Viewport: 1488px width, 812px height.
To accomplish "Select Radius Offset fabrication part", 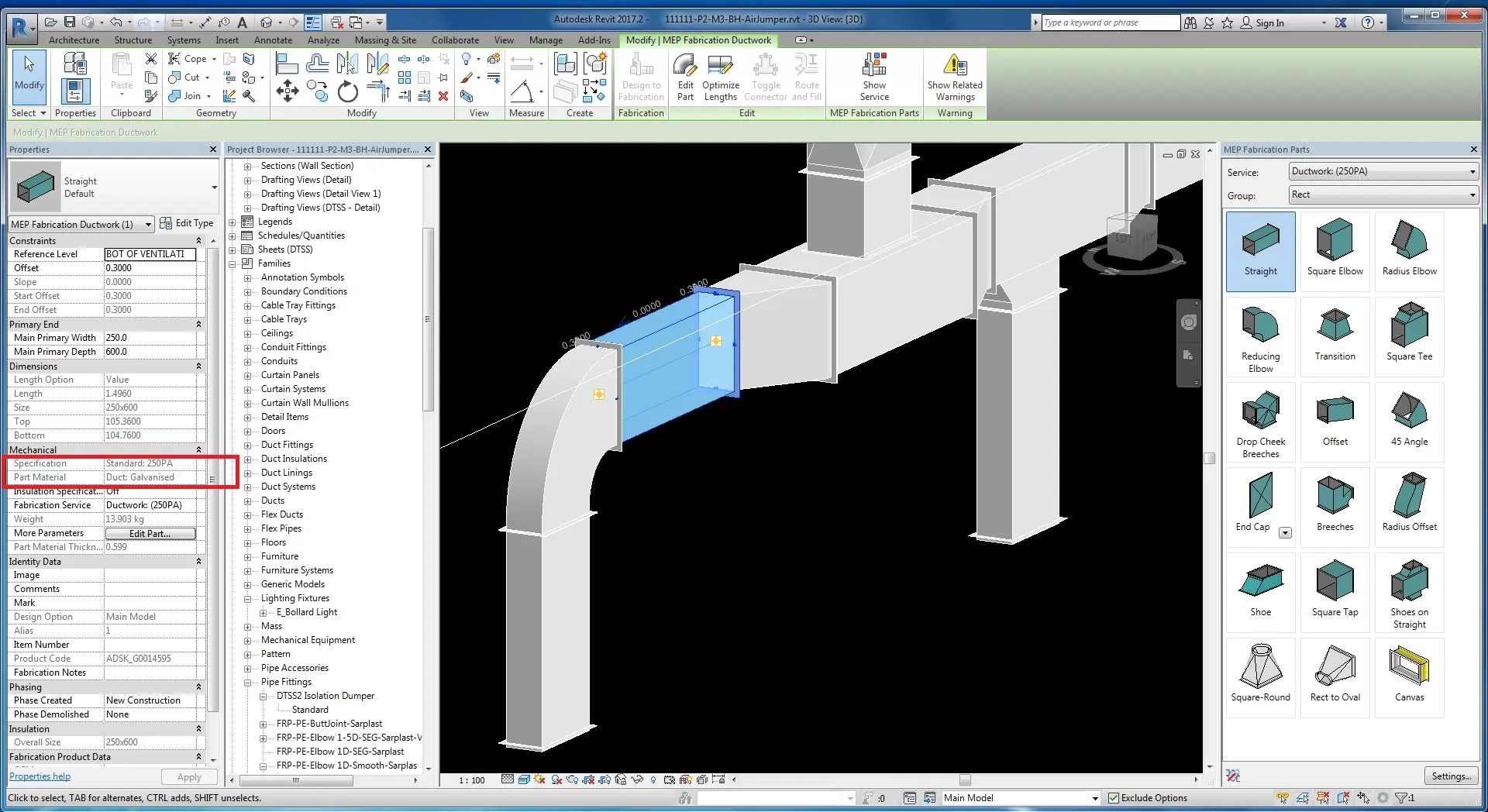I will (1409, 508).
